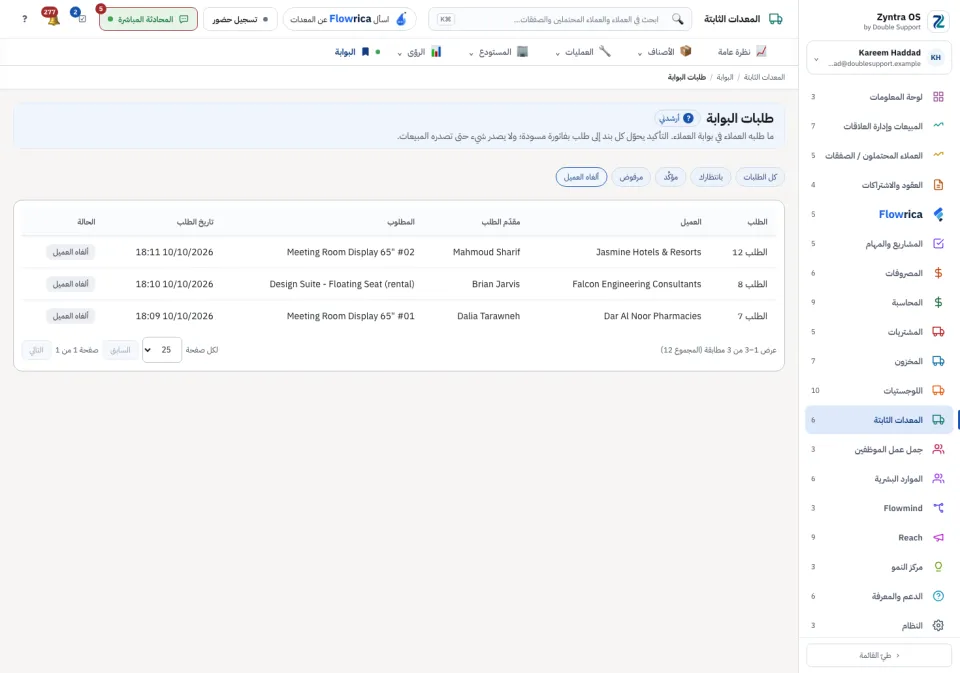This screenshot has height=673, width=960.
Task: Filter by كل الطلبات chip
Action: [x=760, y=177]
